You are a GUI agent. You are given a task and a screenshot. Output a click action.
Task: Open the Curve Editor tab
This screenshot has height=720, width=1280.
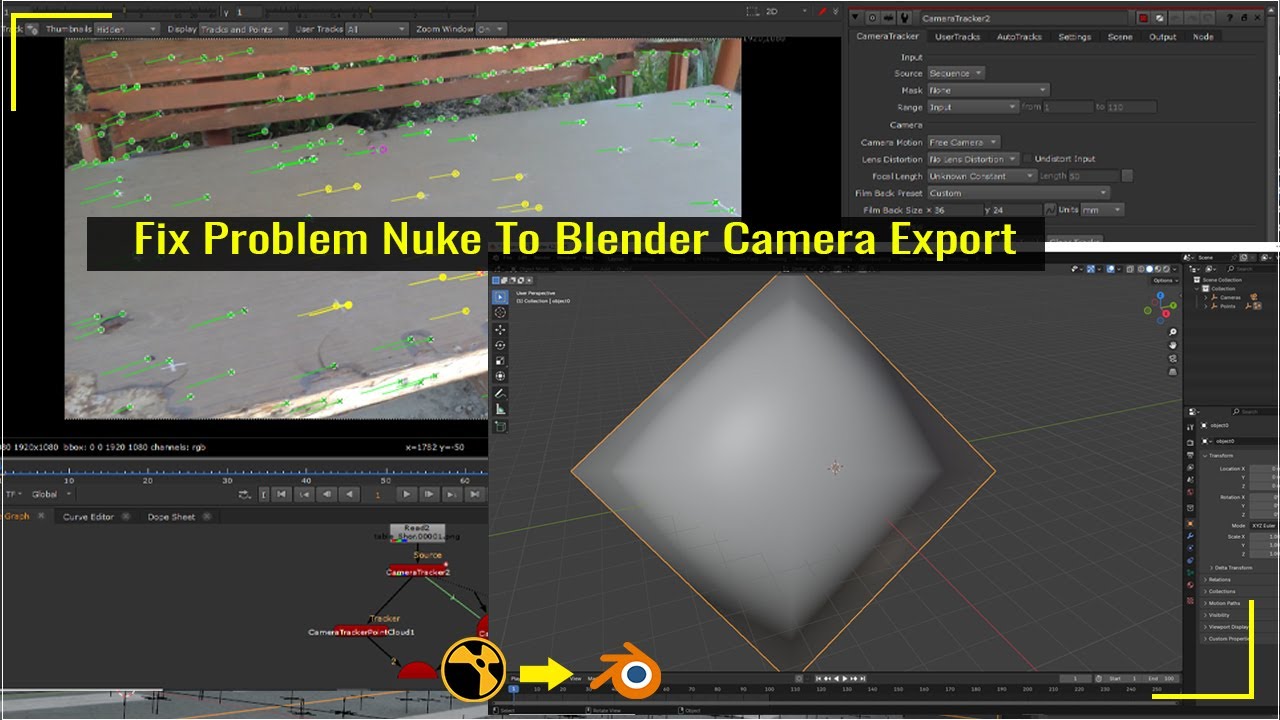click(88, 517)
